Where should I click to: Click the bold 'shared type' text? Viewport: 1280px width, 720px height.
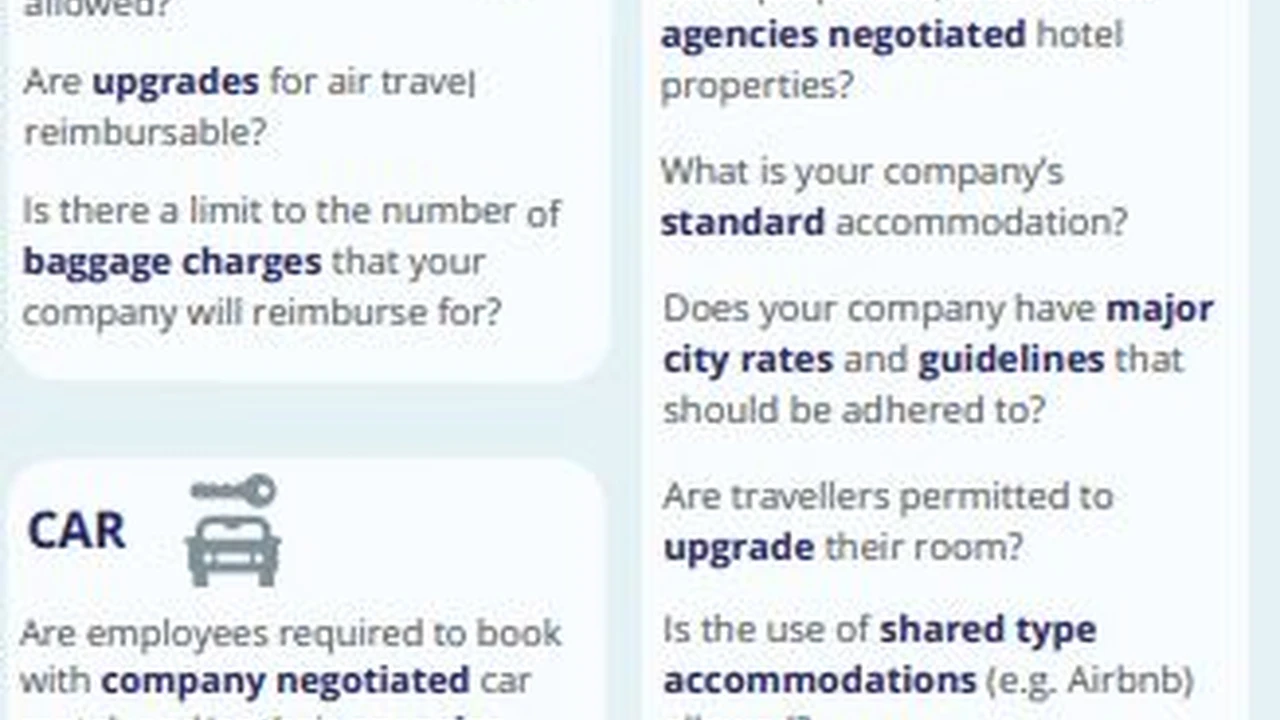(987, 629)
